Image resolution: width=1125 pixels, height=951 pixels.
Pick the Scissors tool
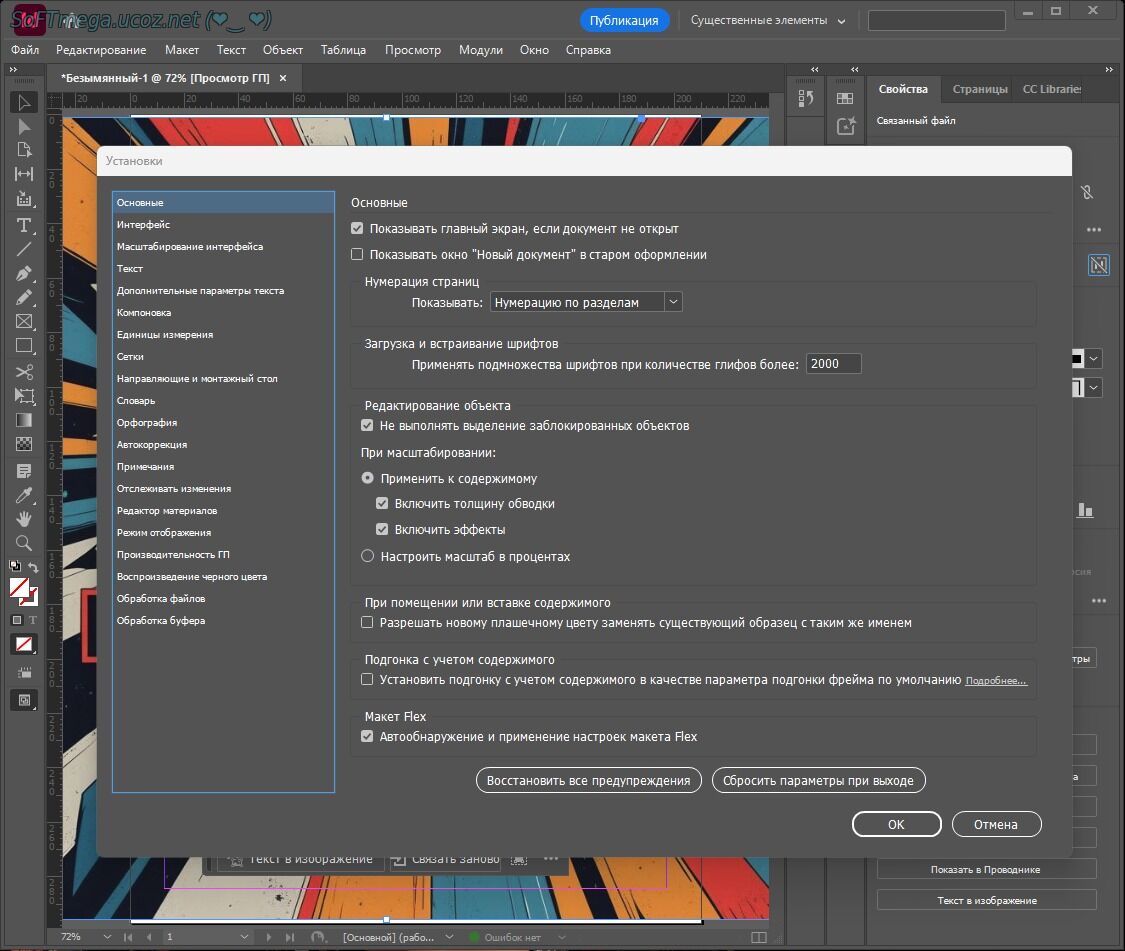coord(24,372)
